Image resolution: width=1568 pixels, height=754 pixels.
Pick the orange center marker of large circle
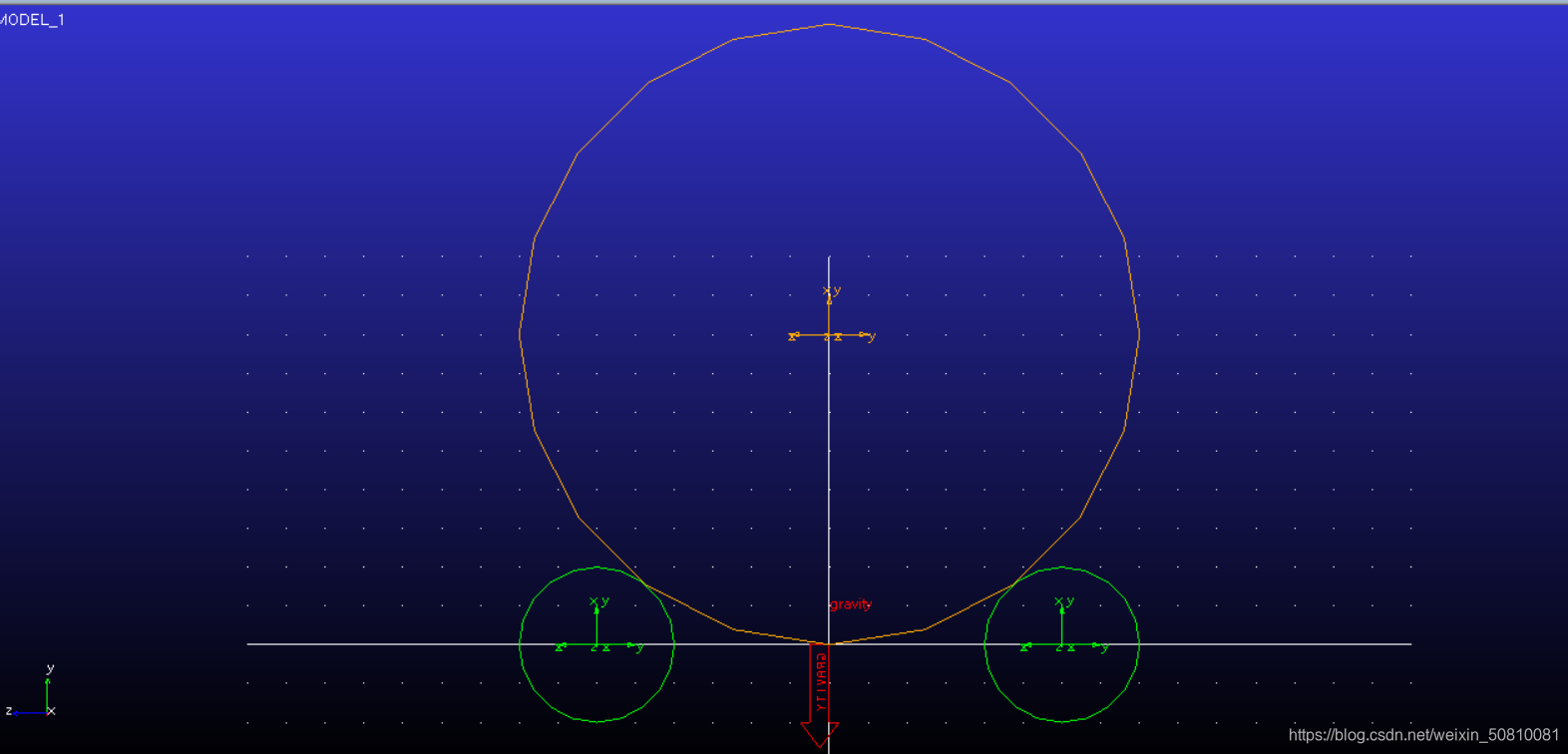(829, 336)
